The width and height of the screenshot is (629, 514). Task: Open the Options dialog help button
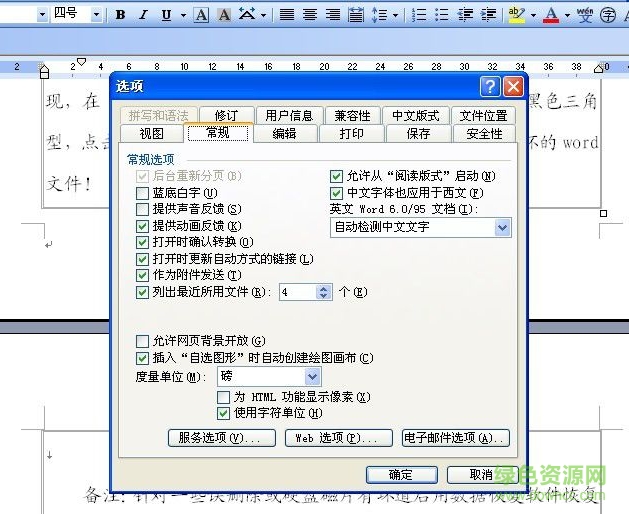point(489,86)
